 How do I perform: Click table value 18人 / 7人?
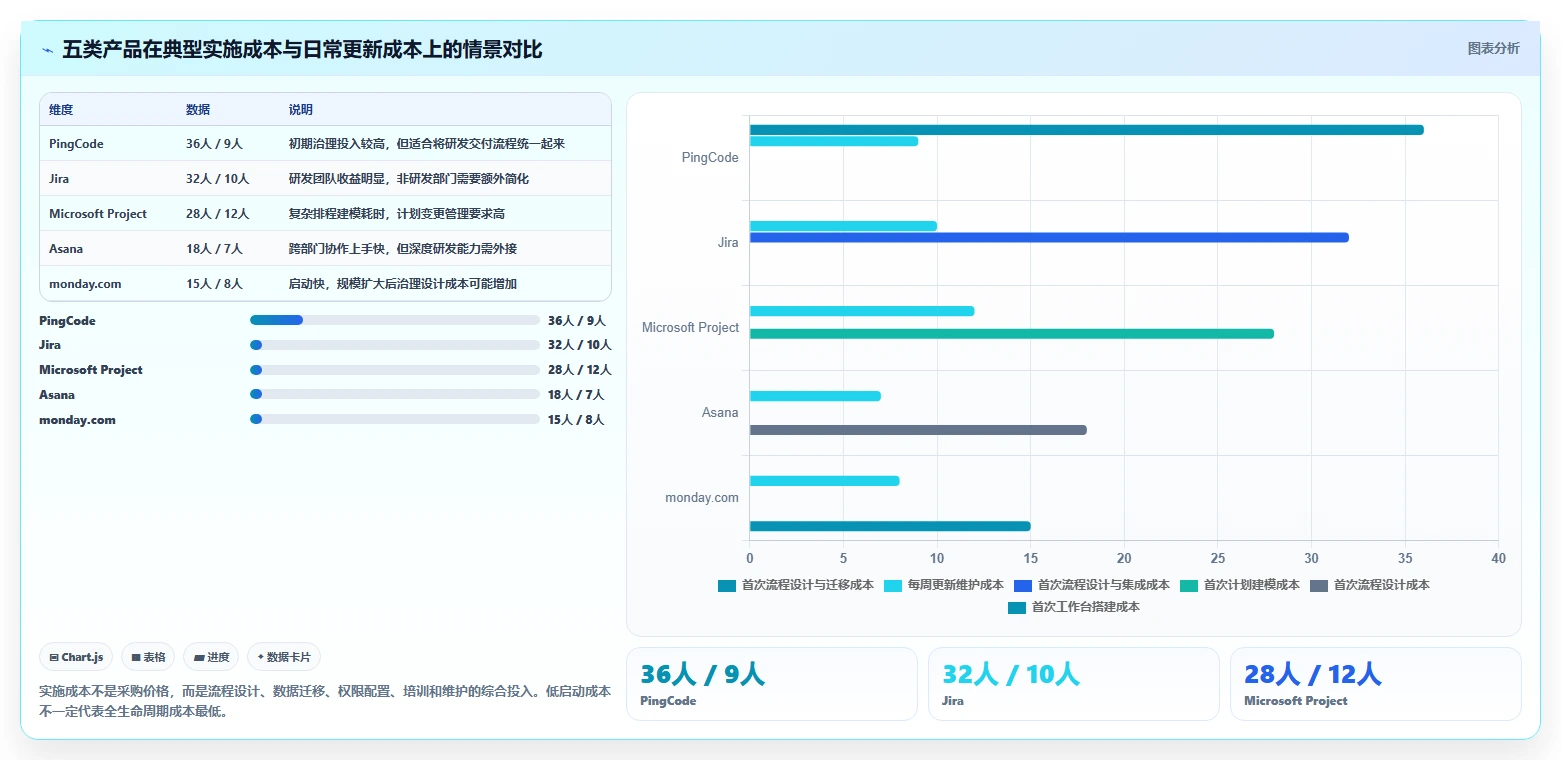(214, 249)
